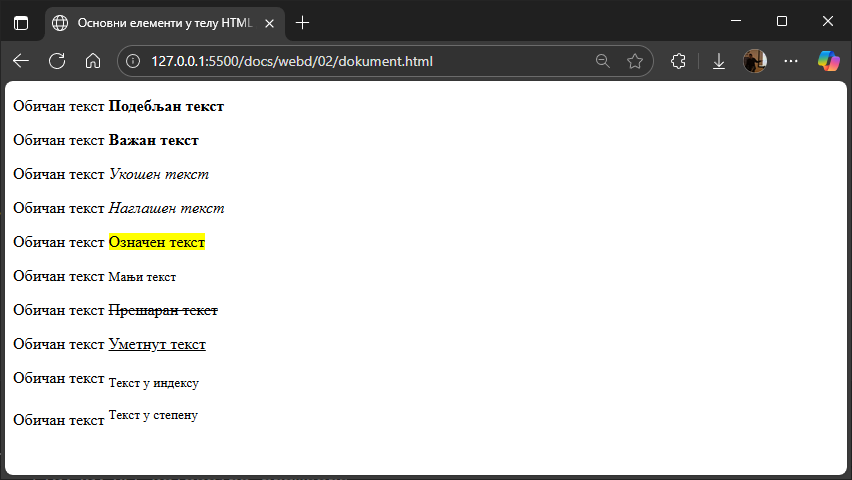Click the strikethrough Прешаран текст
852x480 pixels.
pos(162,311)
